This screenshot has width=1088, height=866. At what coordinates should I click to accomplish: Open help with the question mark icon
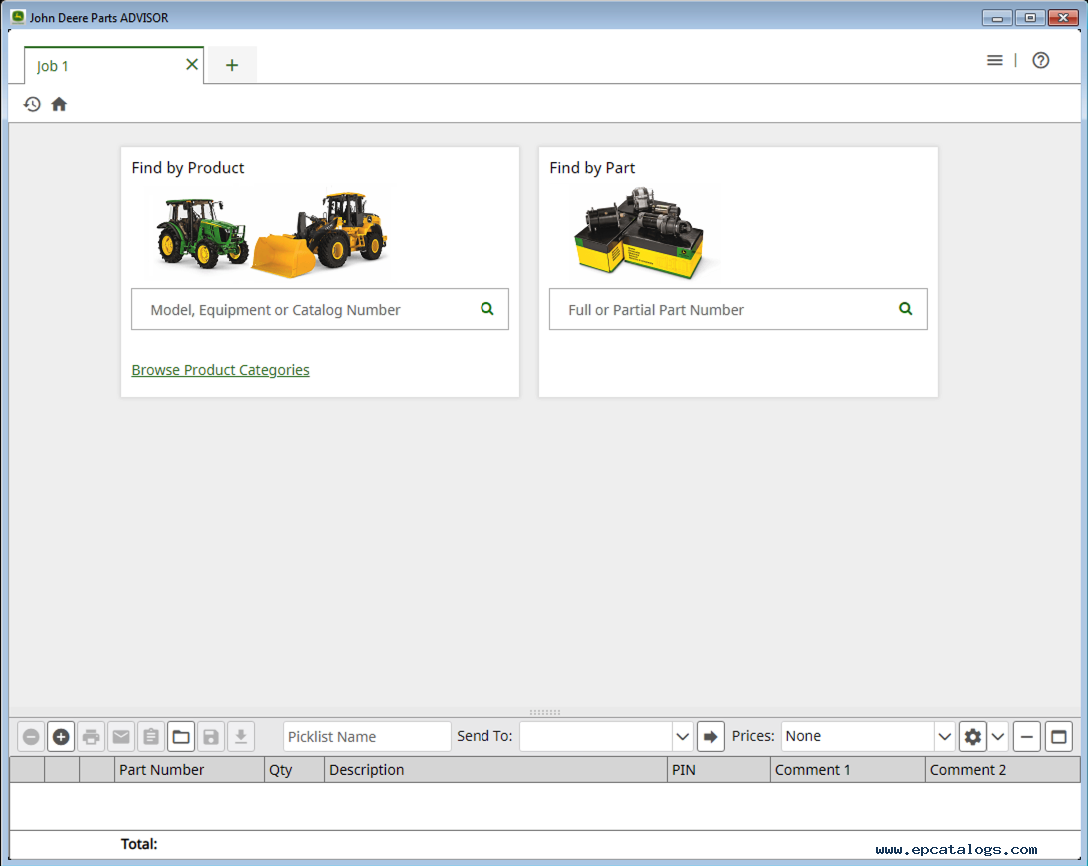coord(1041,61)
